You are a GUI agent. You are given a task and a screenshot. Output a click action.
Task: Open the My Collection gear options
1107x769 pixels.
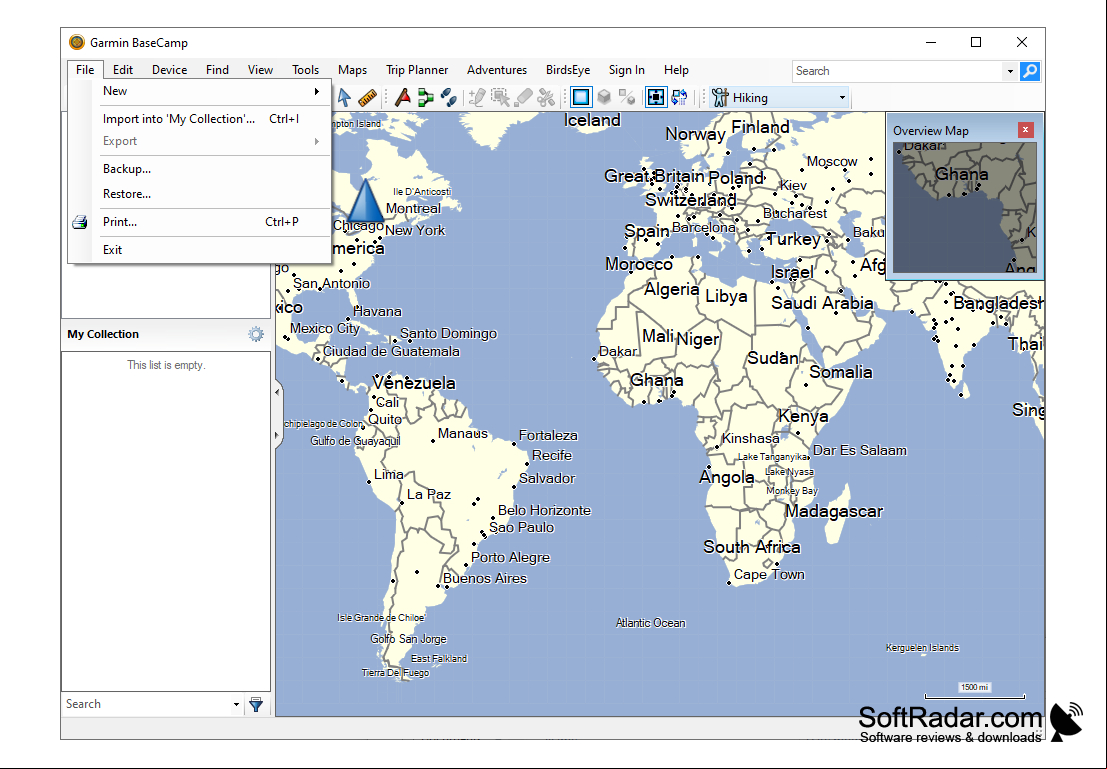click(x=256, y=334)
